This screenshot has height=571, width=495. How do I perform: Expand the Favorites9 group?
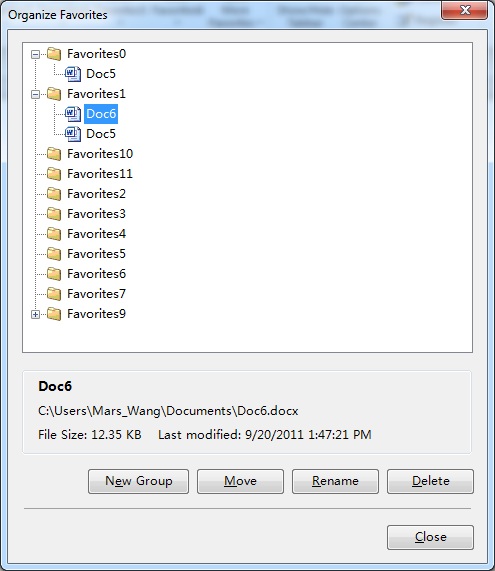coord(35,315)
